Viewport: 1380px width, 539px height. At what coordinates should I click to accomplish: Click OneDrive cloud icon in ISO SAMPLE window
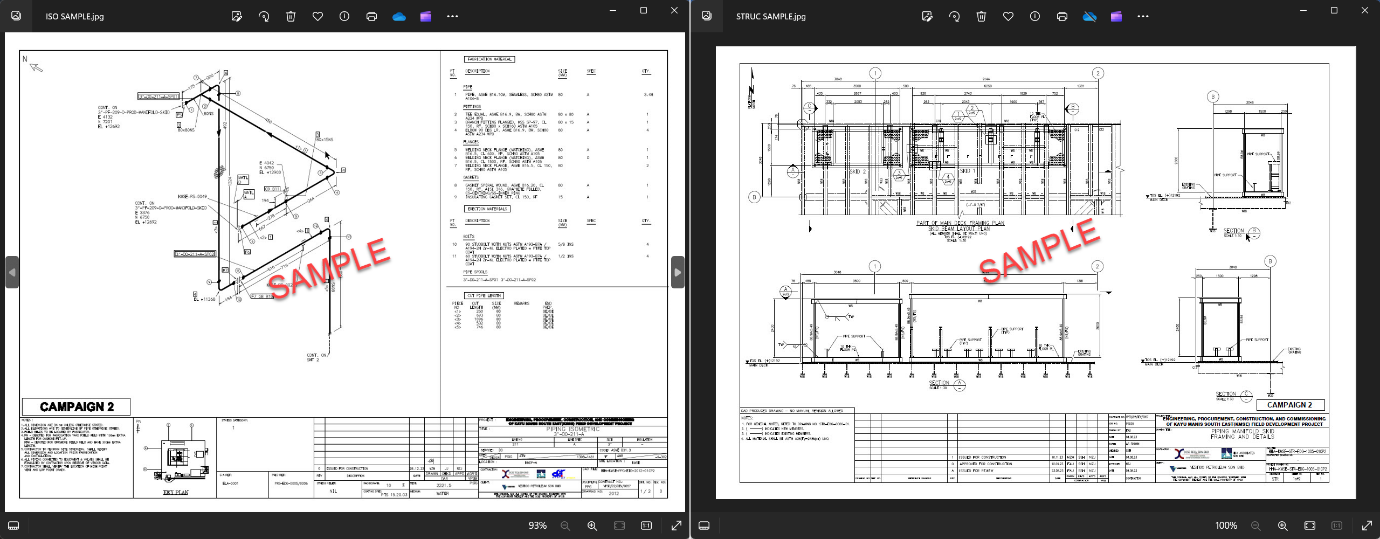(399, 16)
